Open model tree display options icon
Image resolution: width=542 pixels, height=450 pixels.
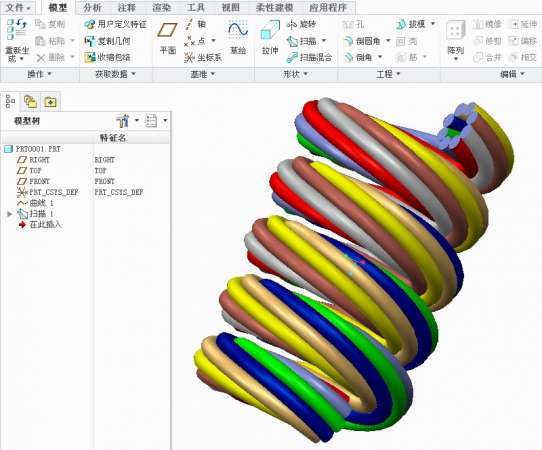point(151,121)
